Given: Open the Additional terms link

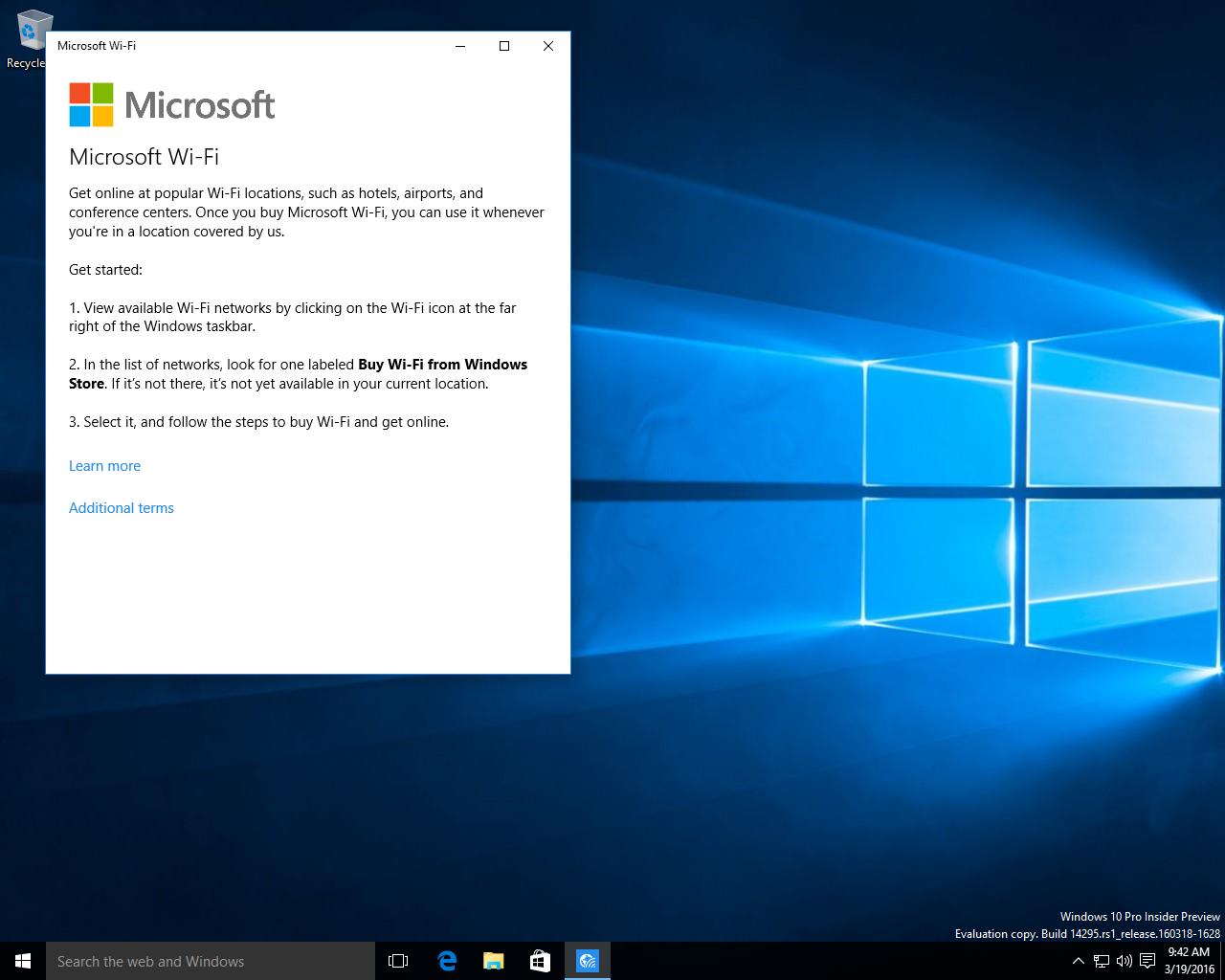Looking at the screenshot, I should tap(122, 508).
